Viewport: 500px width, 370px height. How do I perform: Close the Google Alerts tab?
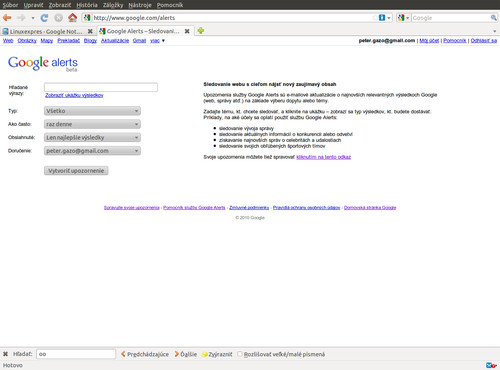[187, 31]
